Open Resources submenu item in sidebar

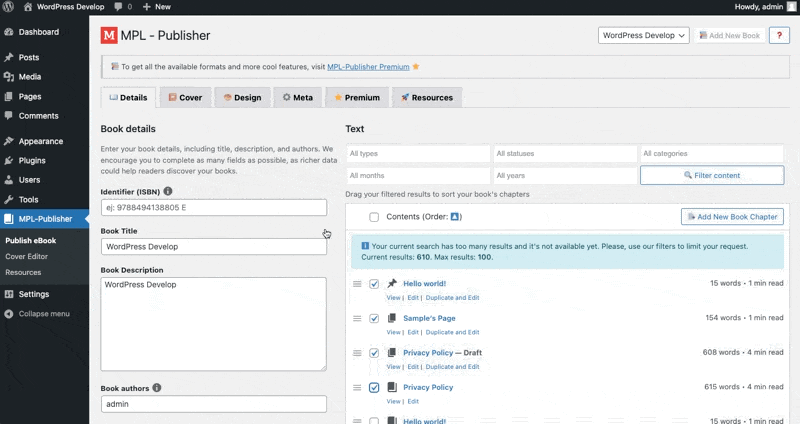[23, 272]
